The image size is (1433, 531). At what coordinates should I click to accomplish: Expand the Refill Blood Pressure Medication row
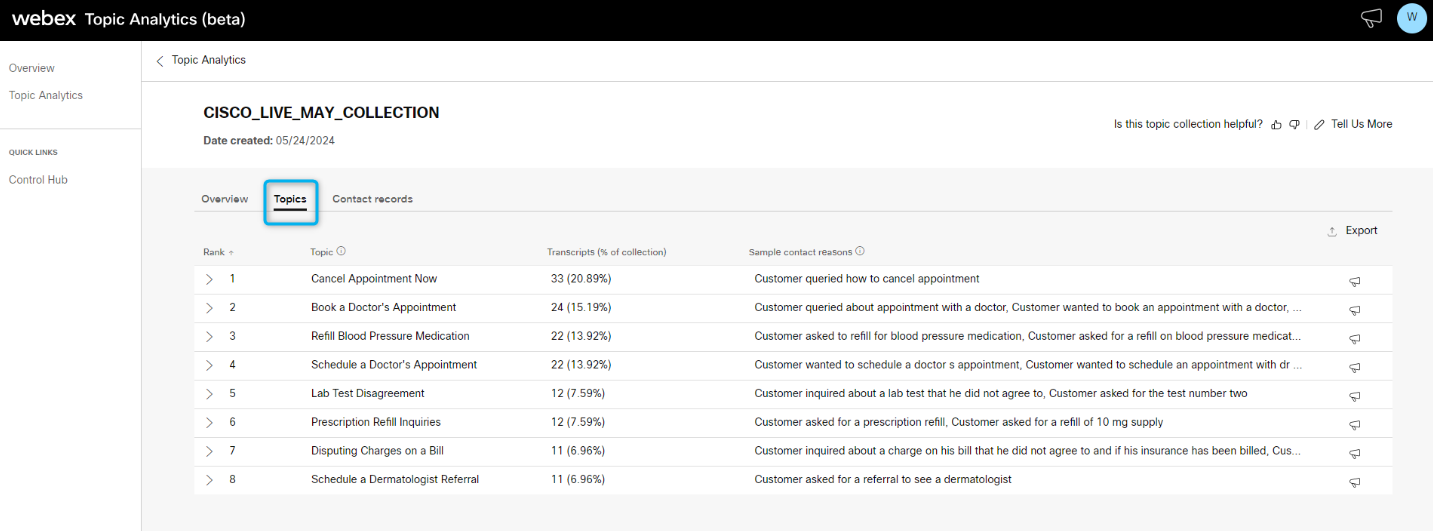click(x=209, y=337)
